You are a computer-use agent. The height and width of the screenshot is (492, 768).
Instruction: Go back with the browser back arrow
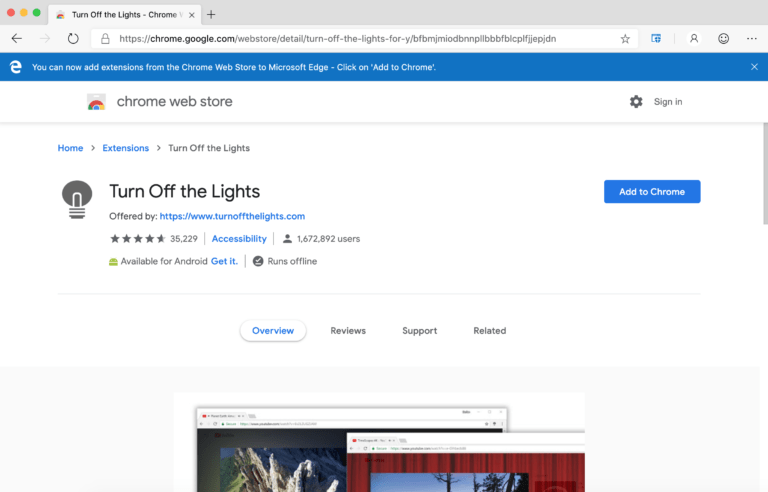point(17,38)
